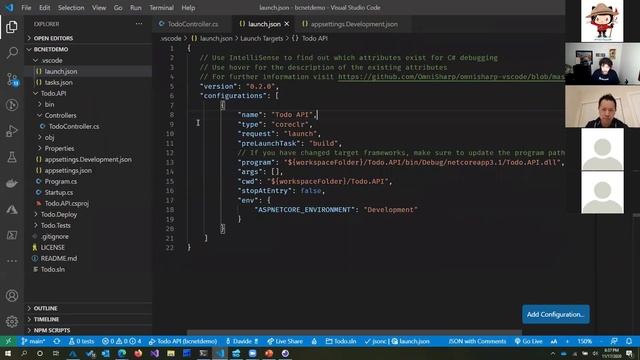Open the Source Control view

click(12, 79)
